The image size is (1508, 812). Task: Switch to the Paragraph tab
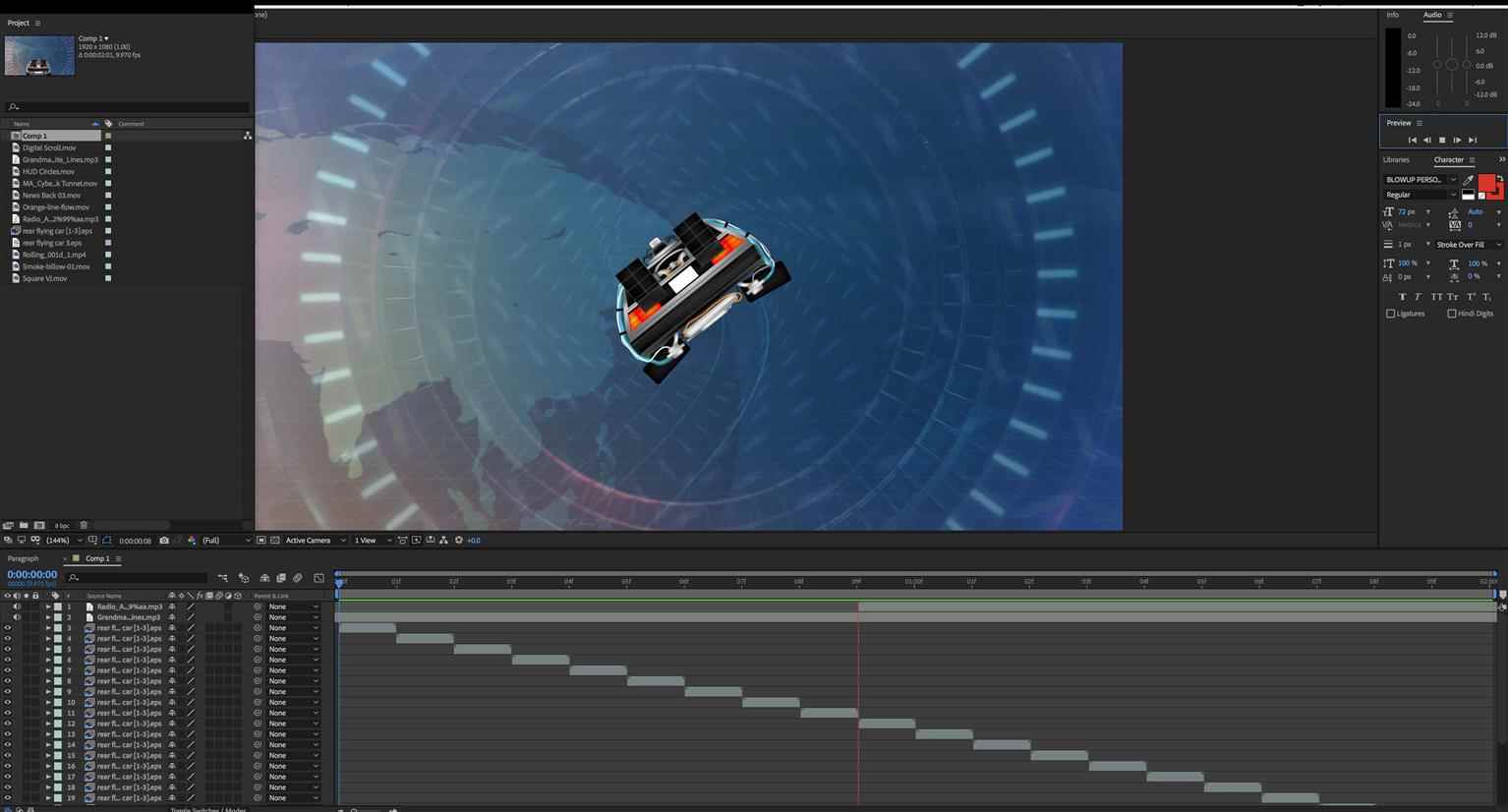[x=23, y=558]
